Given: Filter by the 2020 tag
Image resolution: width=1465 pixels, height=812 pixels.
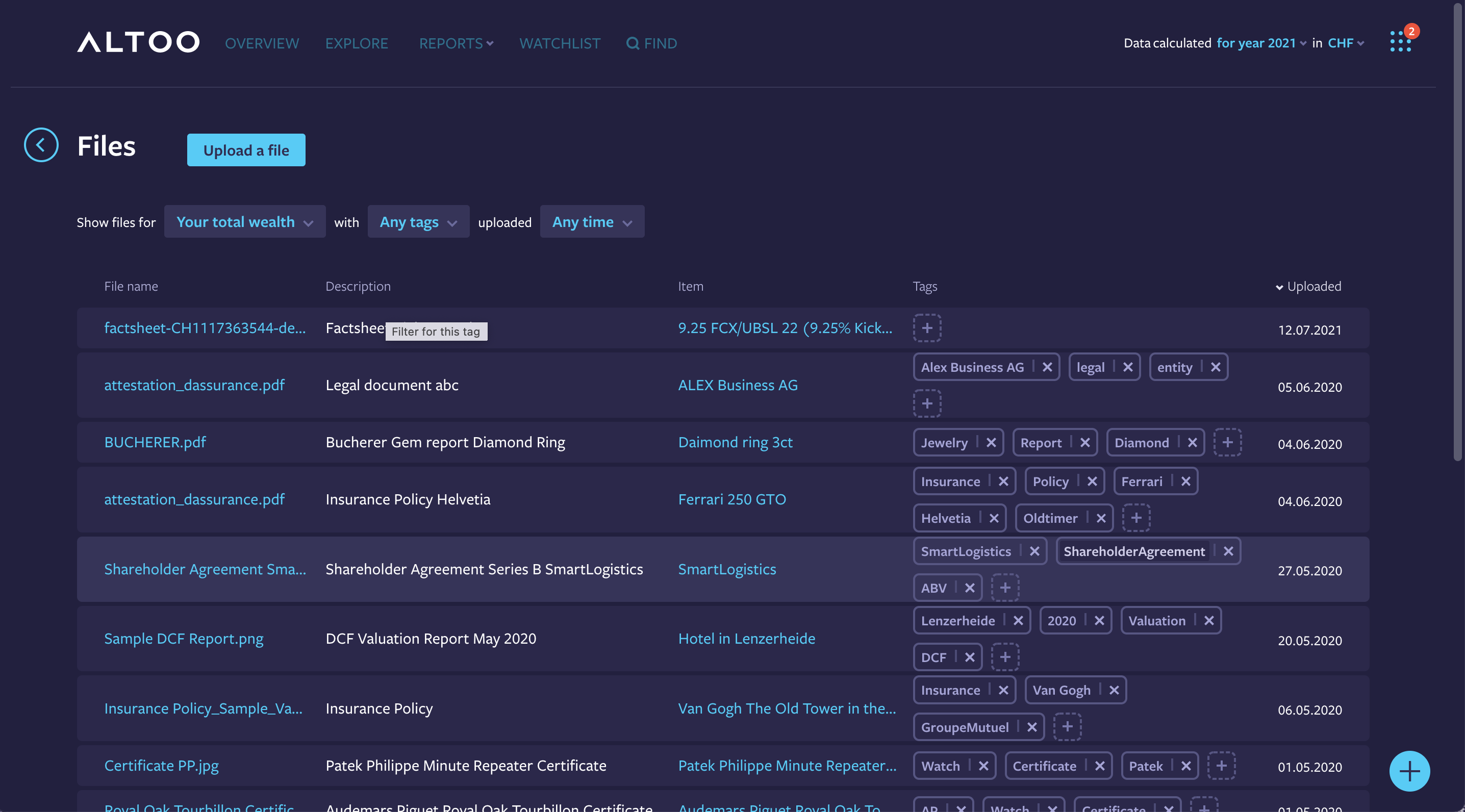Looking at the screenshot, I should click(x=1062, y=620).
